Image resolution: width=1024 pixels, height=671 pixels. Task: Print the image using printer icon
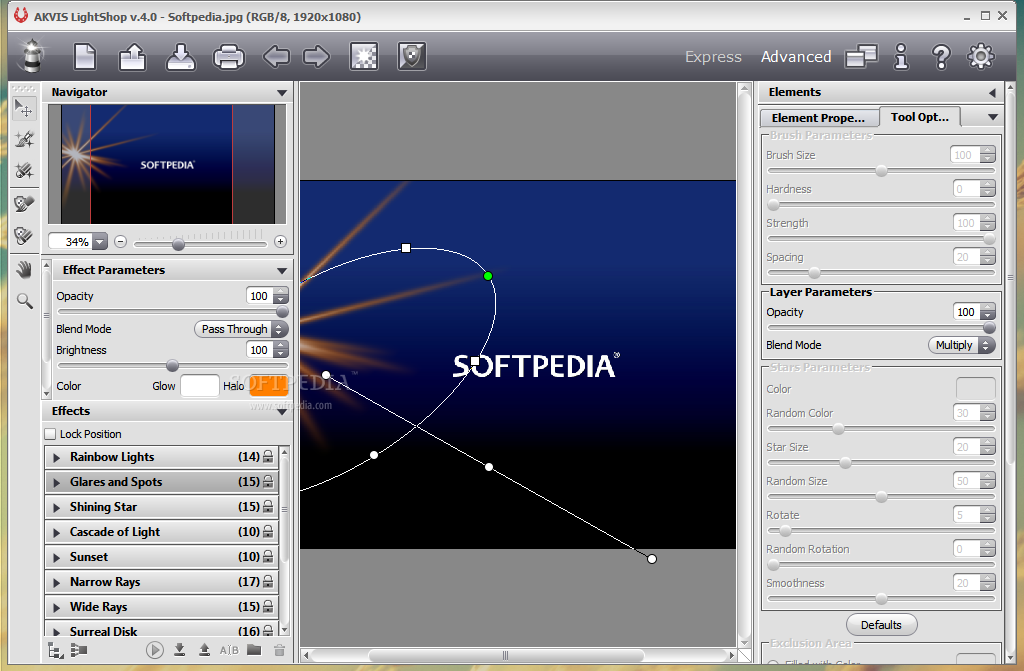(229, 57)
